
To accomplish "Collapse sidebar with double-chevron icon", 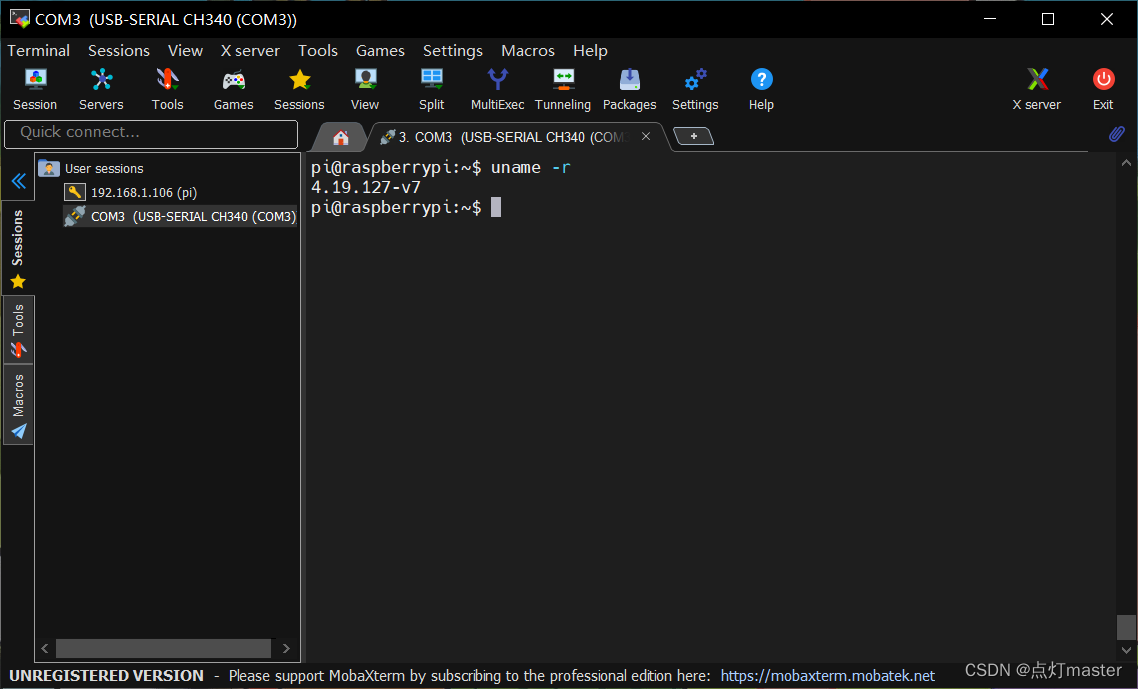I will [x=19, y=181].
